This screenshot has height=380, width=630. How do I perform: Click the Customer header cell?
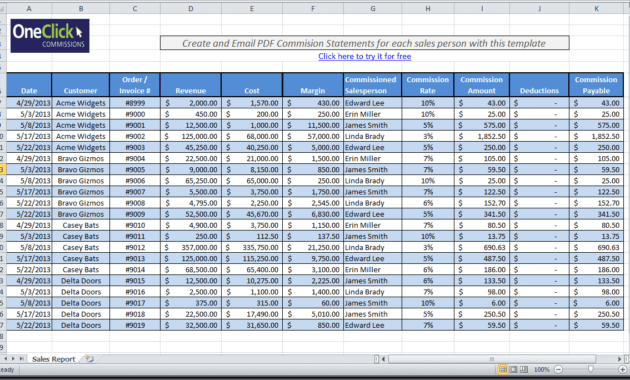pyautogui.click(x=80, y=85)
